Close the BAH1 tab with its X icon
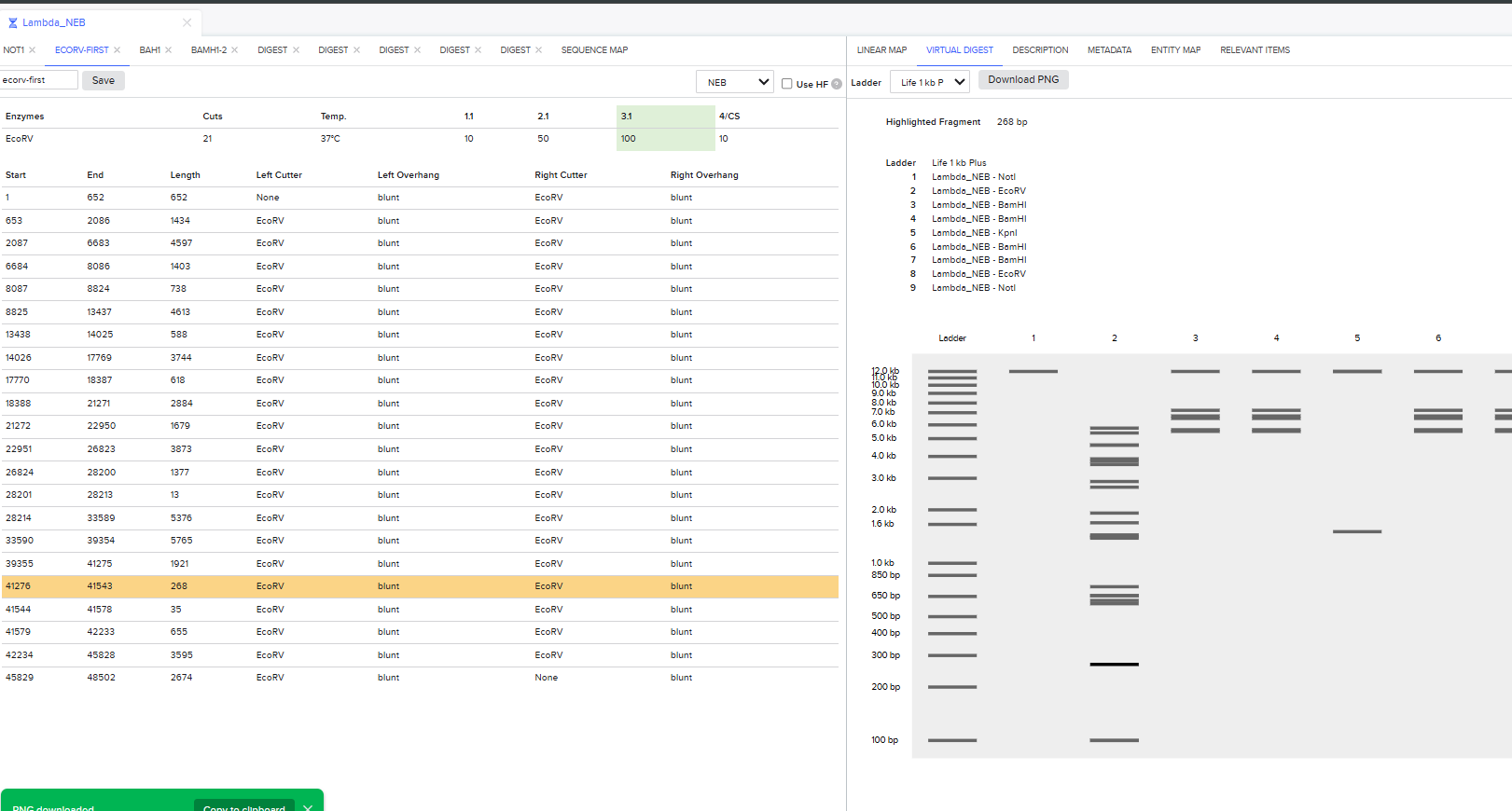Viewport: 1512px width, 811px height. (x=169, y=50)
